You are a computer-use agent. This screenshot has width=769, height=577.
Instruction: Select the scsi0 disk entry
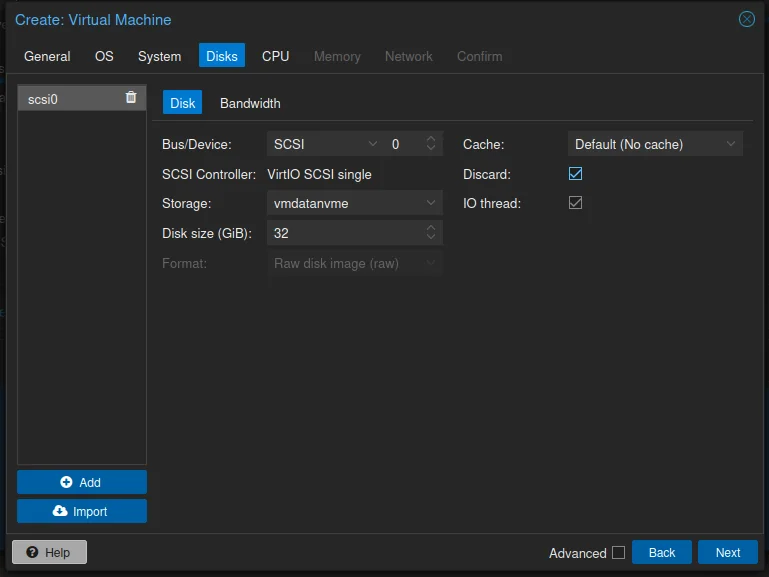(x=82, y=99)
